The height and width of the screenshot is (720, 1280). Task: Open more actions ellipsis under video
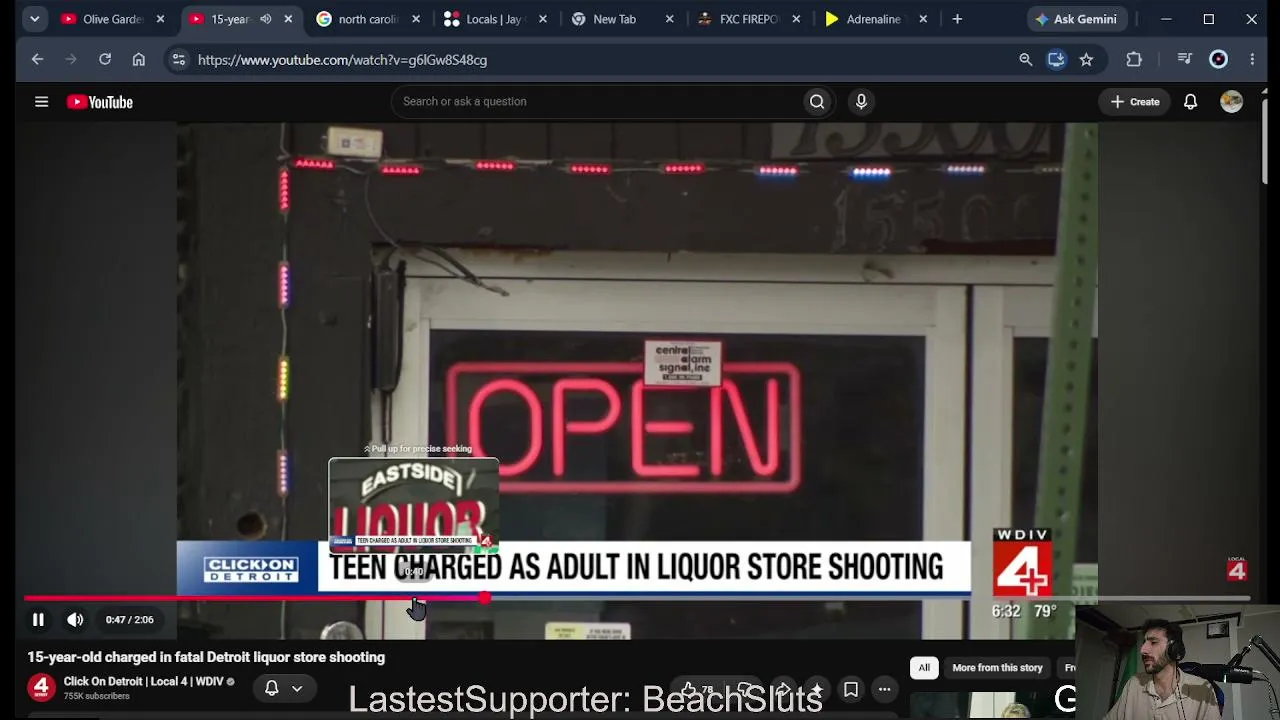[884, 689]
